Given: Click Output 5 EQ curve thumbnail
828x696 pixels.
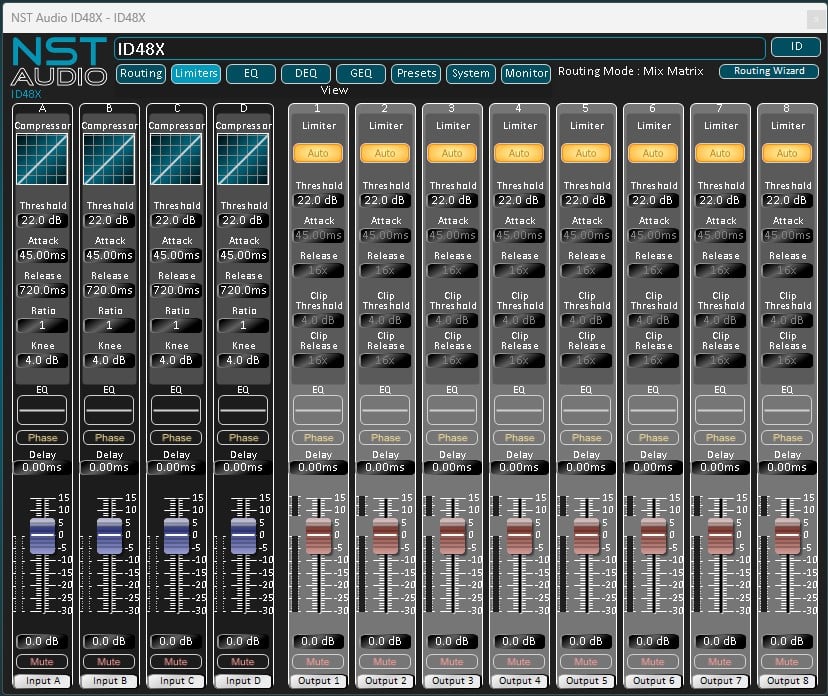Looking at the screenshot, I should [x=586, y=410].
